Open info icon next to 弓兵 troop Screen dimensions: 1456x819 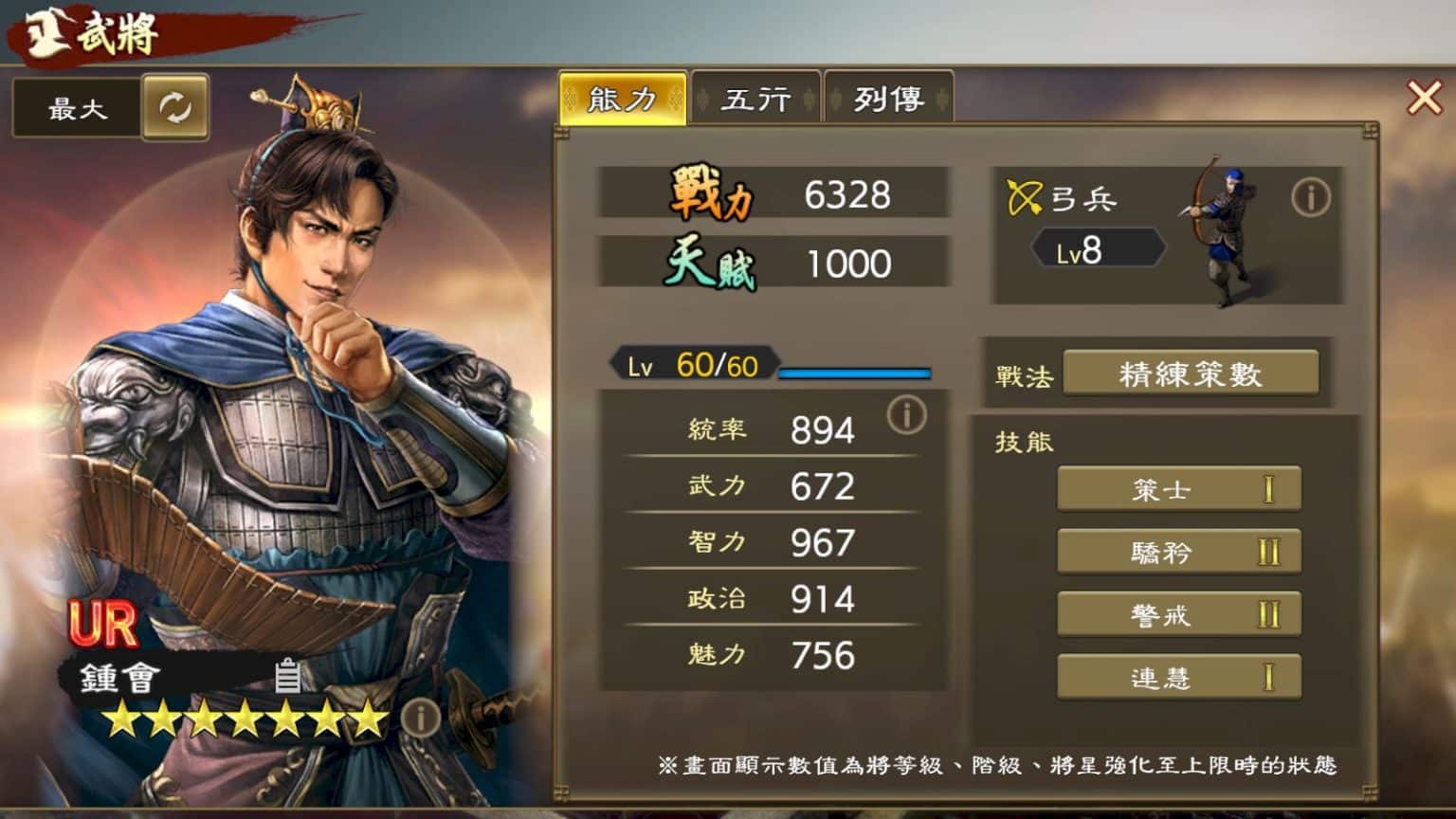click(1311, 197)
